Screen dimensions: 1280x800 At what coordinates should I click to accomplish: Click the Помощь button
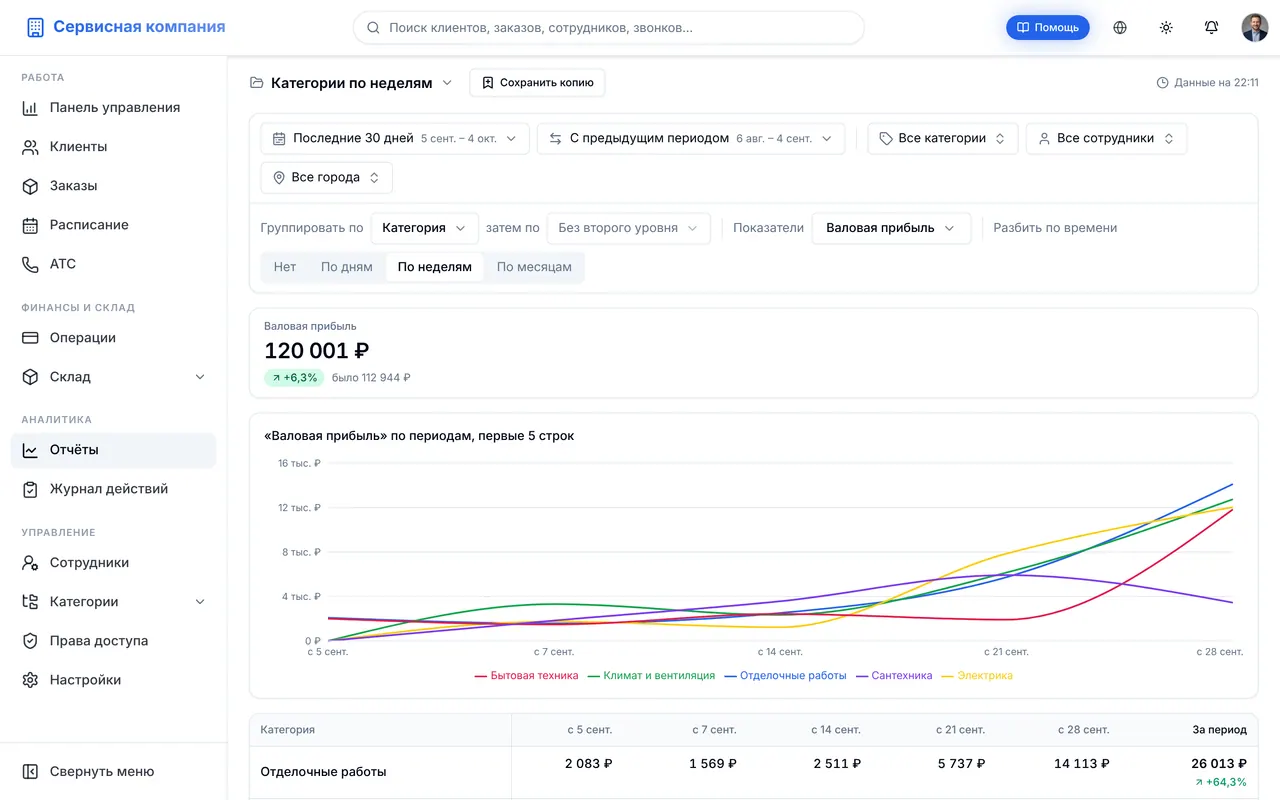click(1048, 28)
